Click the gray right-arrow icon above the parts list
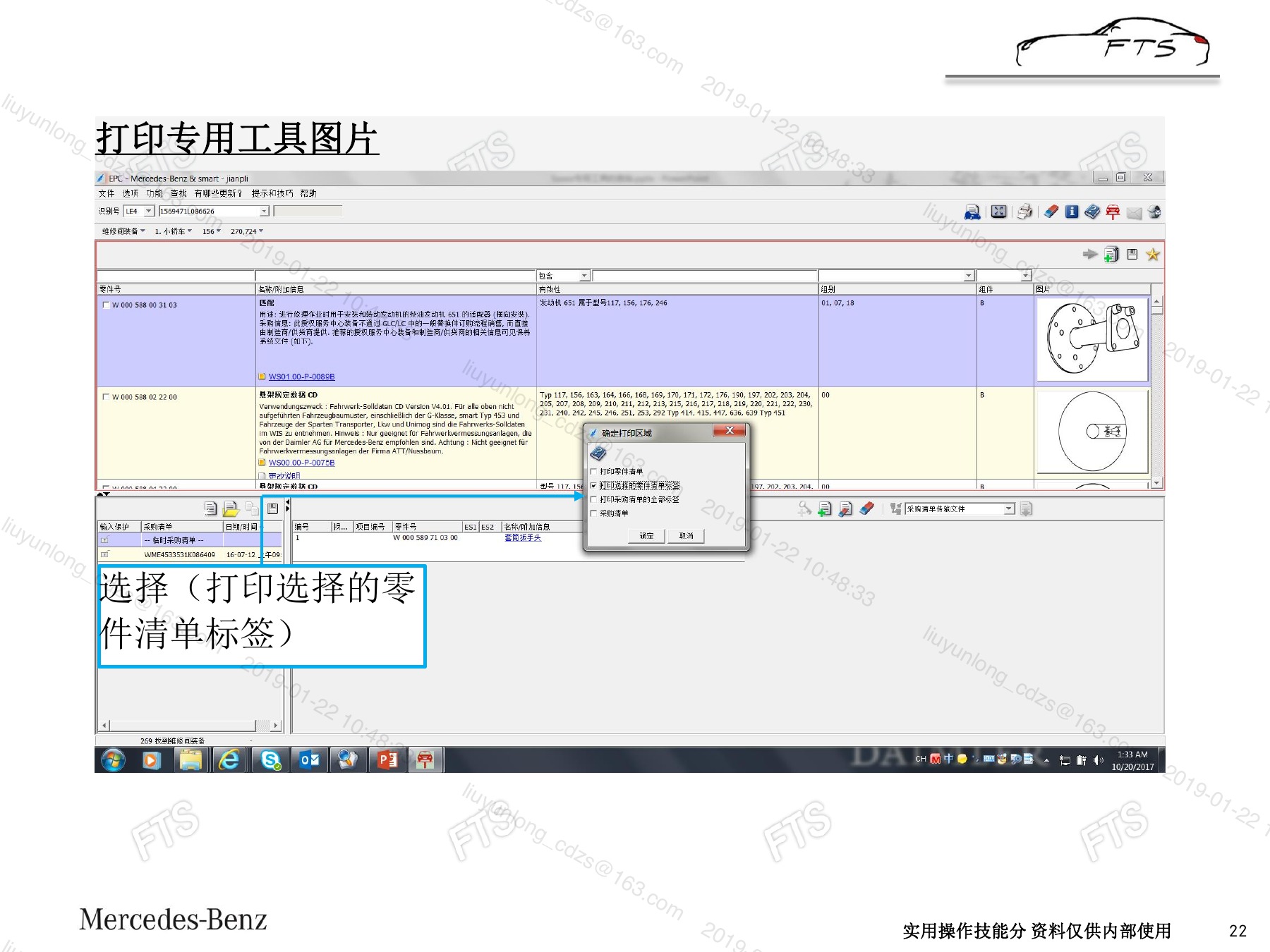 pos(1090,254)
